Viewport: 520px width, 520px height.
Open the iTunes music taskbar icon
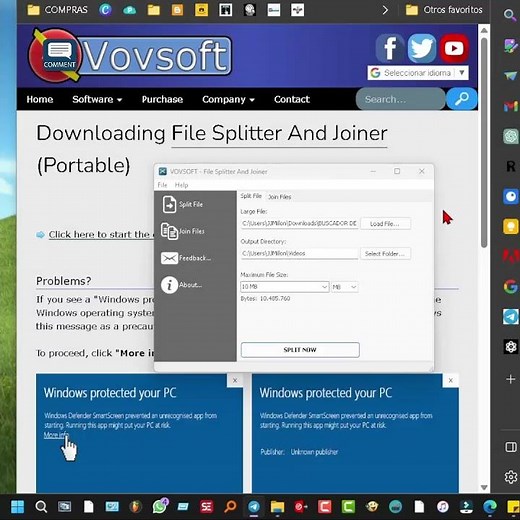[443, 507]
